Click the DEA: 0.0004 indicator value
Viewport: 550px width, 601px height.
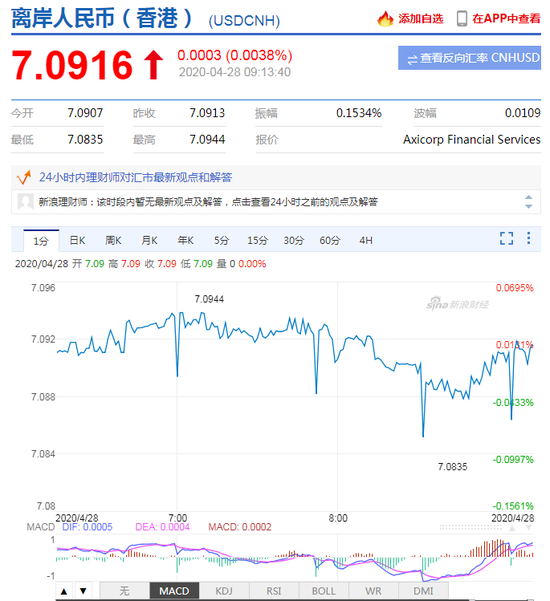coord(162,527)
